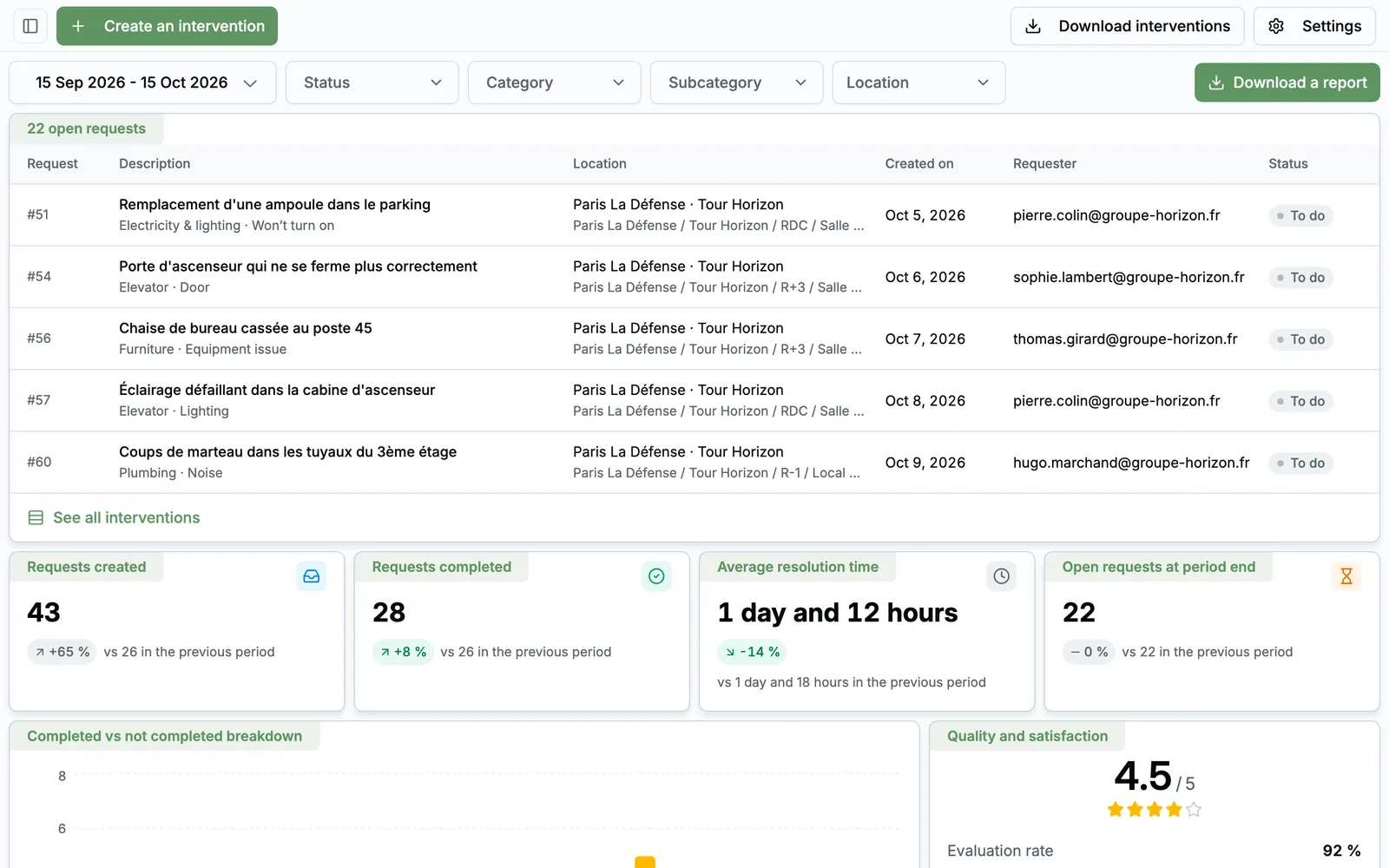The height and width of the screenshot is (868, 1389).
Task: Open See all interventions link
Action: pos(114,517)
